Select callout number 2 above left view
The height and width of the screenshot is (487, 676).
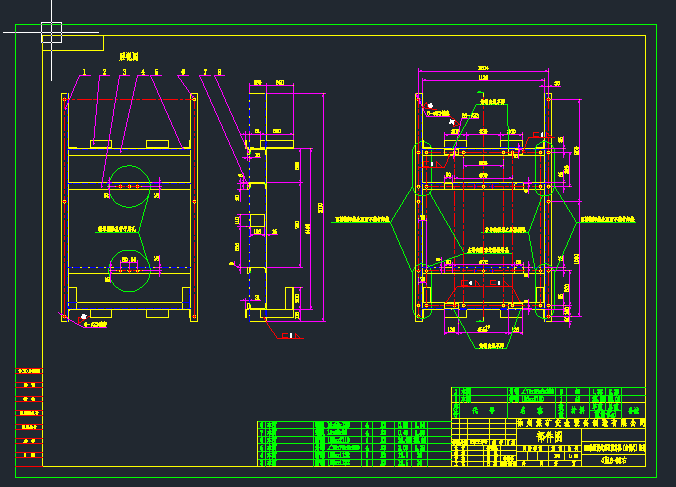coord(104,72)
